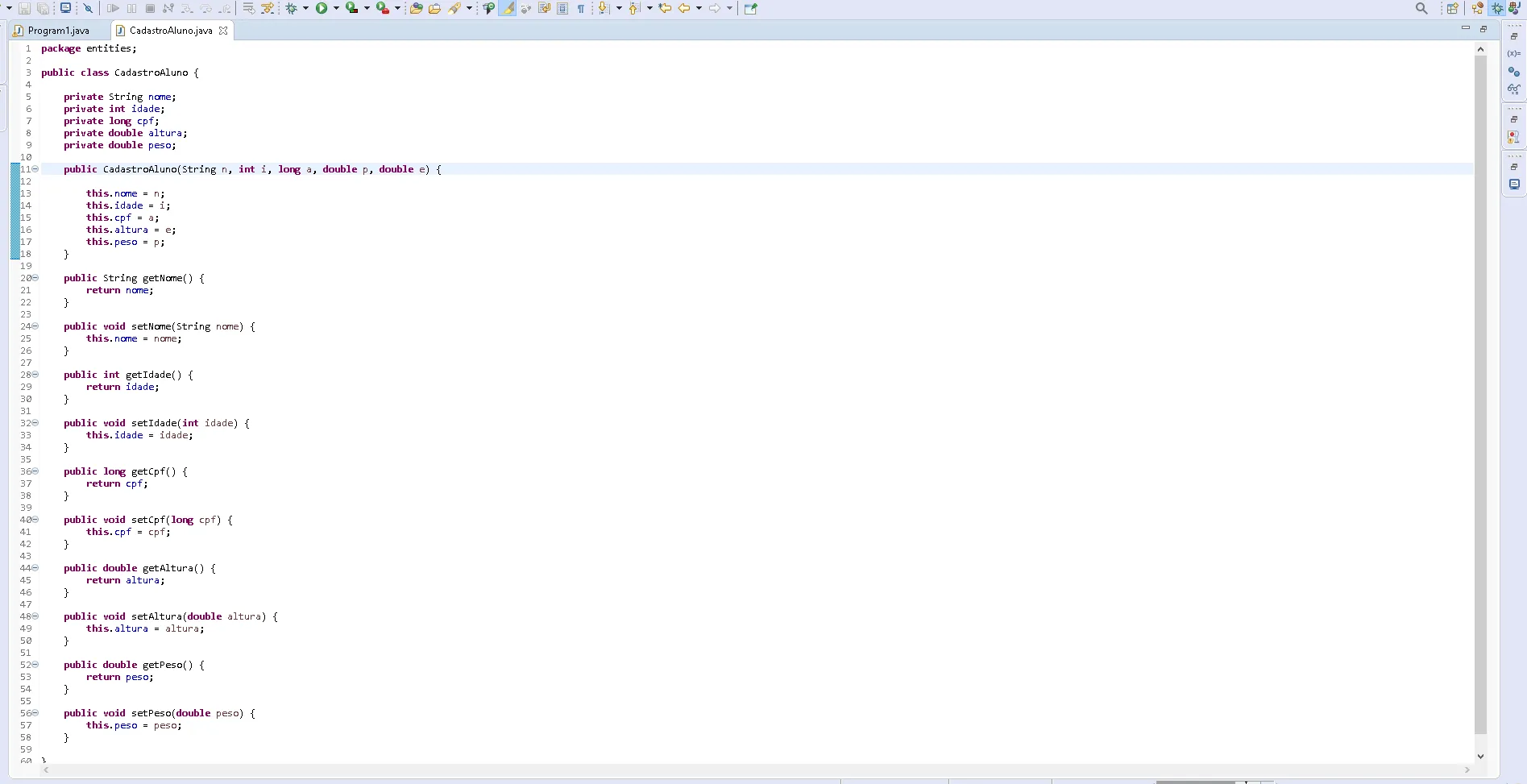
Task: Expand the Search dropdown arrow
Action: coord(469,9)
